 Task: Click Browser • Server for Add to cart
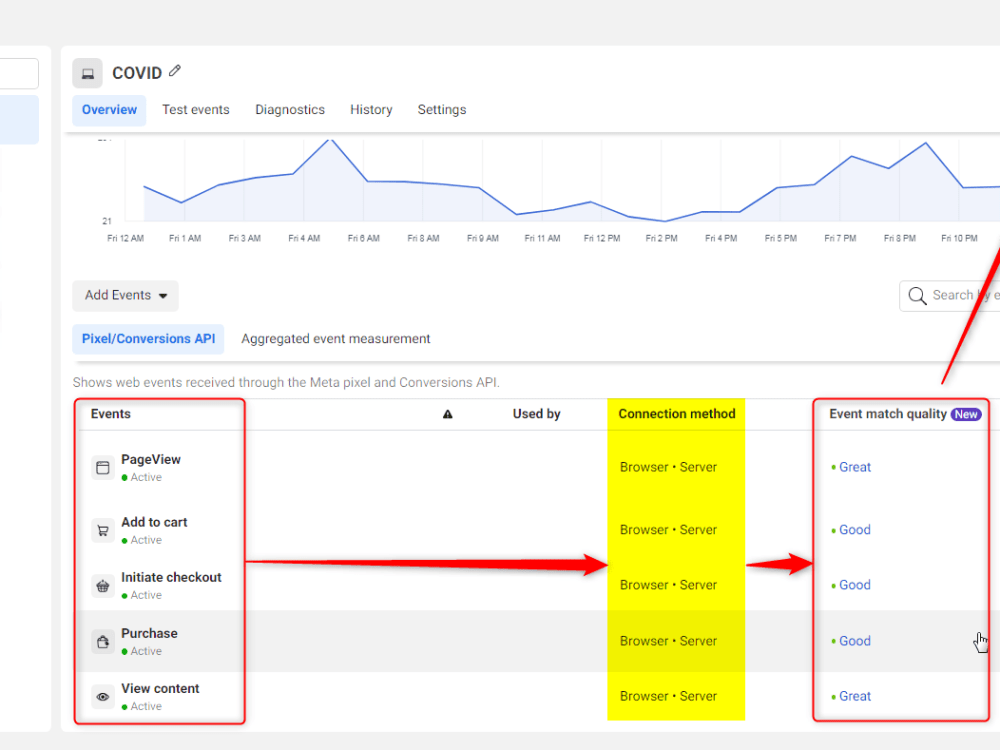(x=668, y=530)
